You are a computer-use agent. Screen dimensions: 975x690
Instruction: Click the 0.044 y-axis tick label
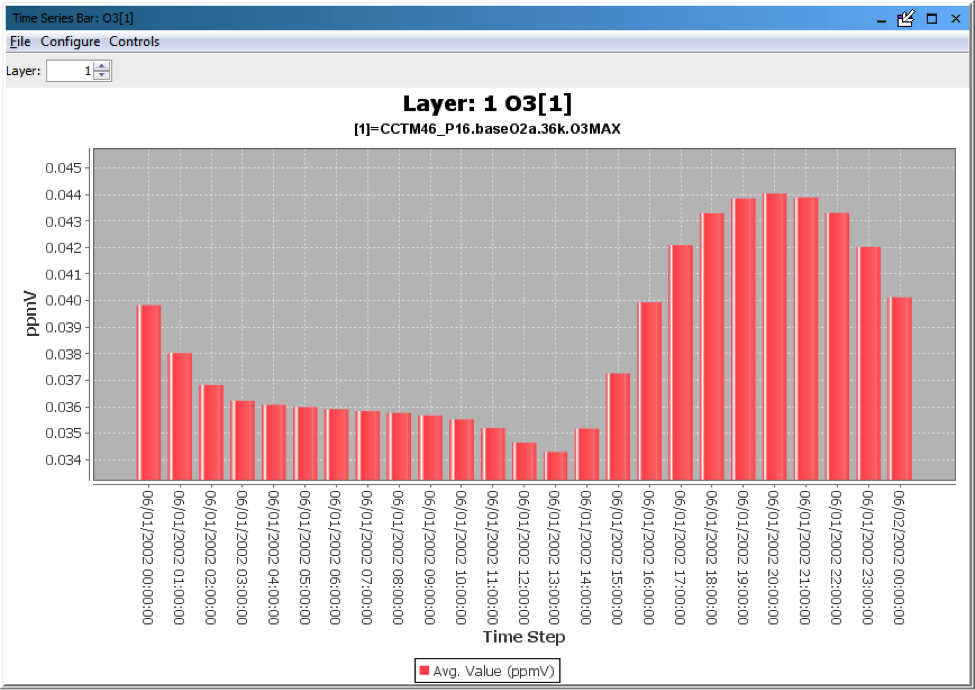point(63,195)
